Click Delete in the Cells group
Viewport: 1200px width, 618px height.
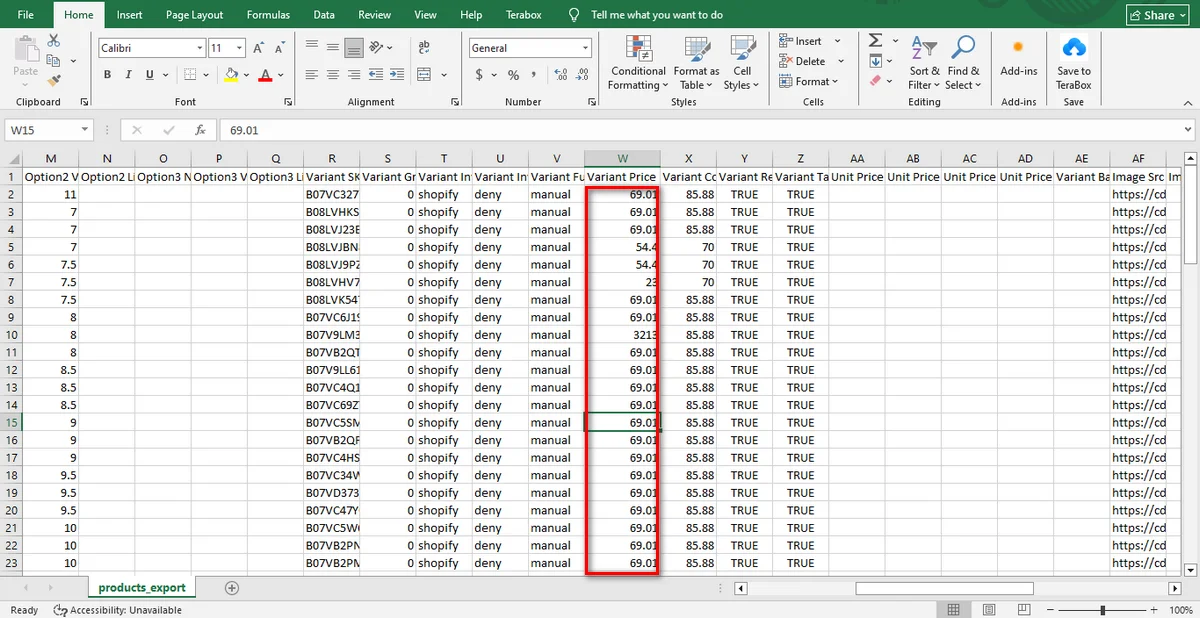[811, 61]
